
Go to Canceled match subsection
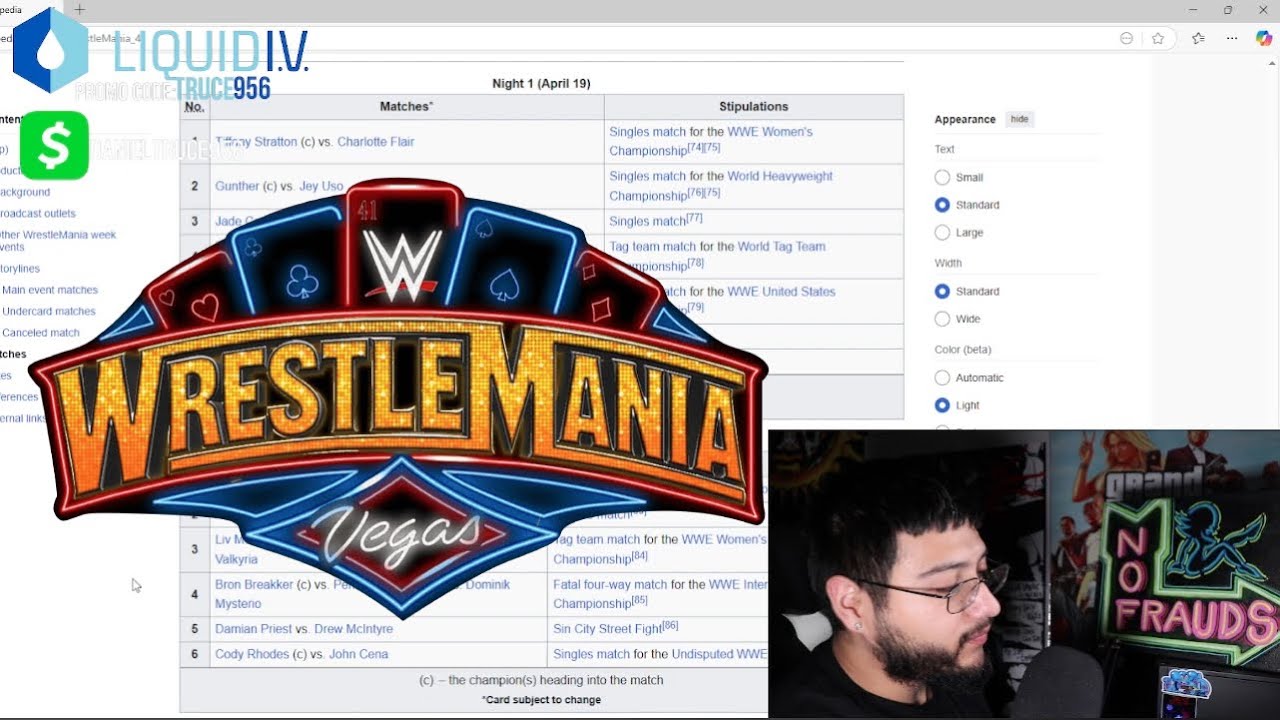tap(41, 333)
